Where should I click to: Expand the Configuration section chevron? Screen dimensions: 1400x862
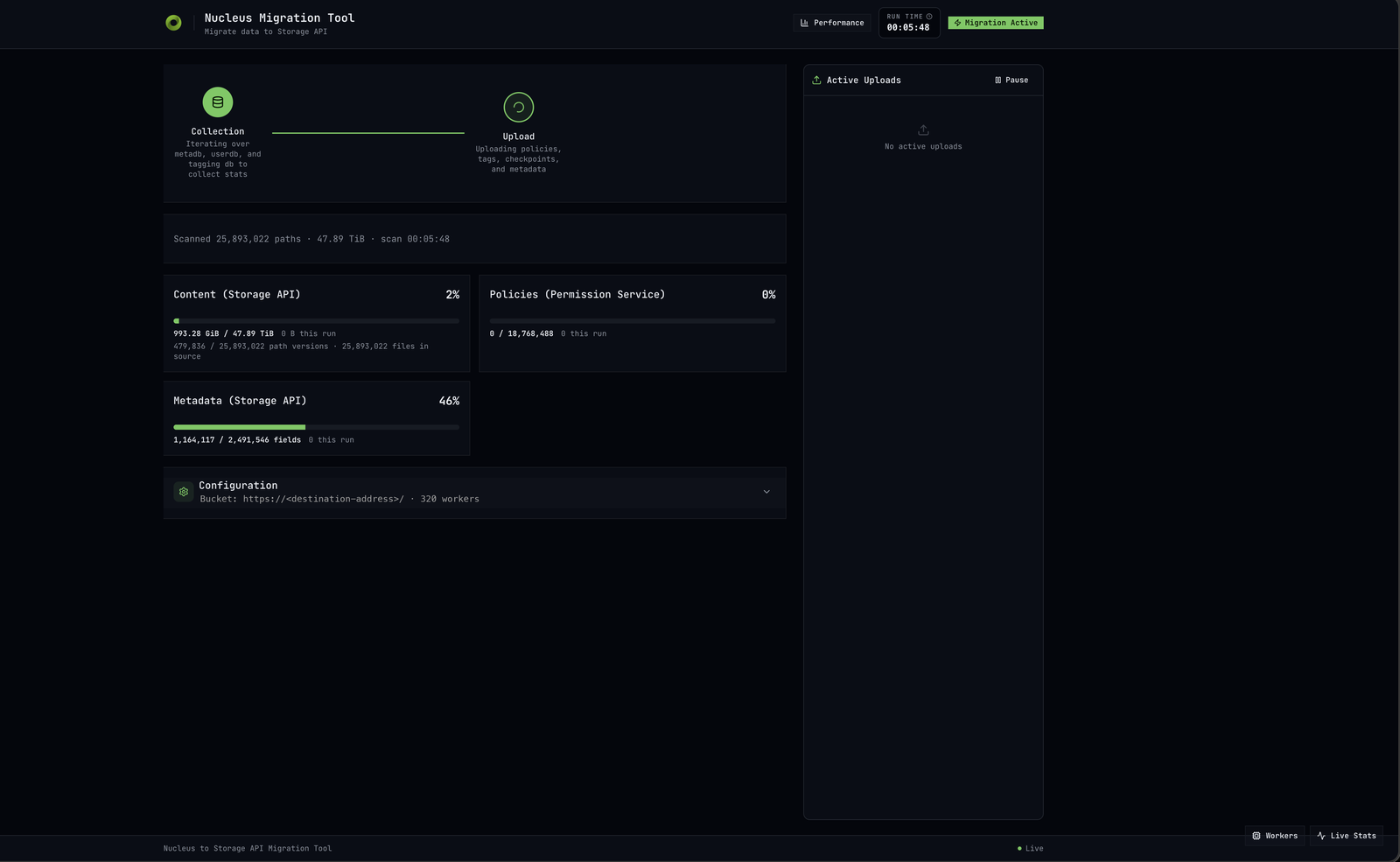coord(766,492)
